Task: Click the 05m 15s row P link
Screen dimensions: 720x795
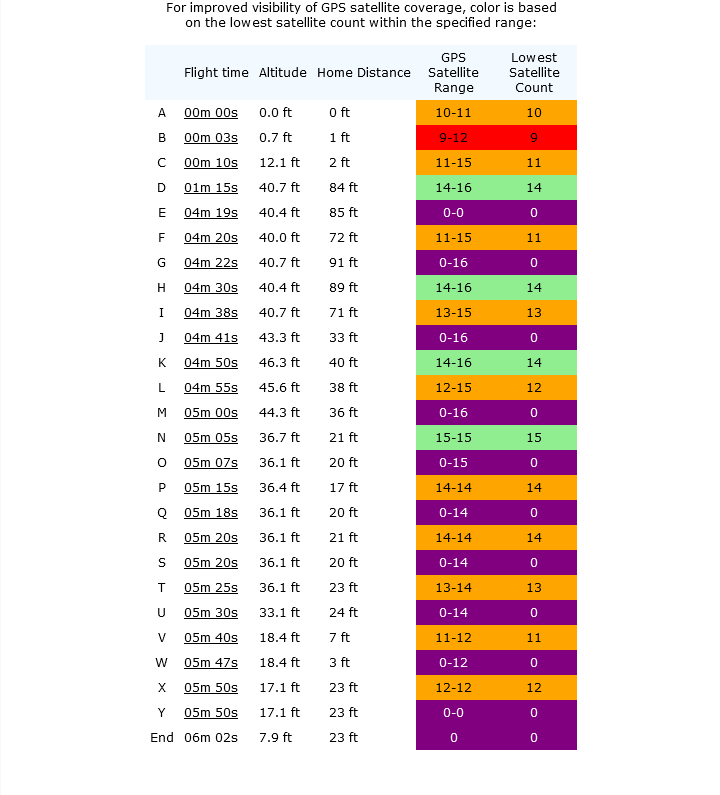Action: pyautogui.click(x=210, y=488)
